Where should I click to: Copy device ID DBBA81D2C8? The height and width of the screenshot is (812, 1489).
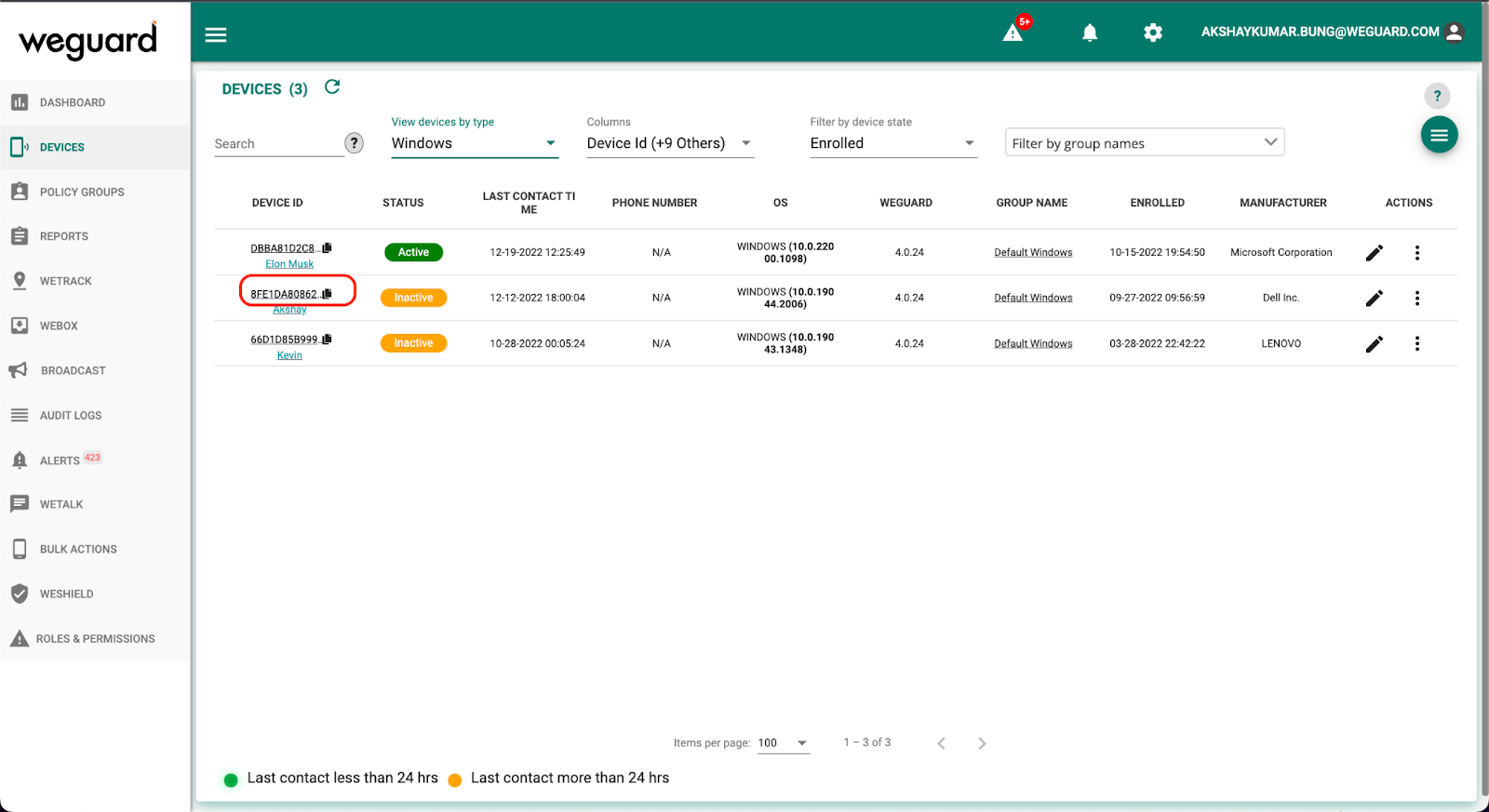327,248
